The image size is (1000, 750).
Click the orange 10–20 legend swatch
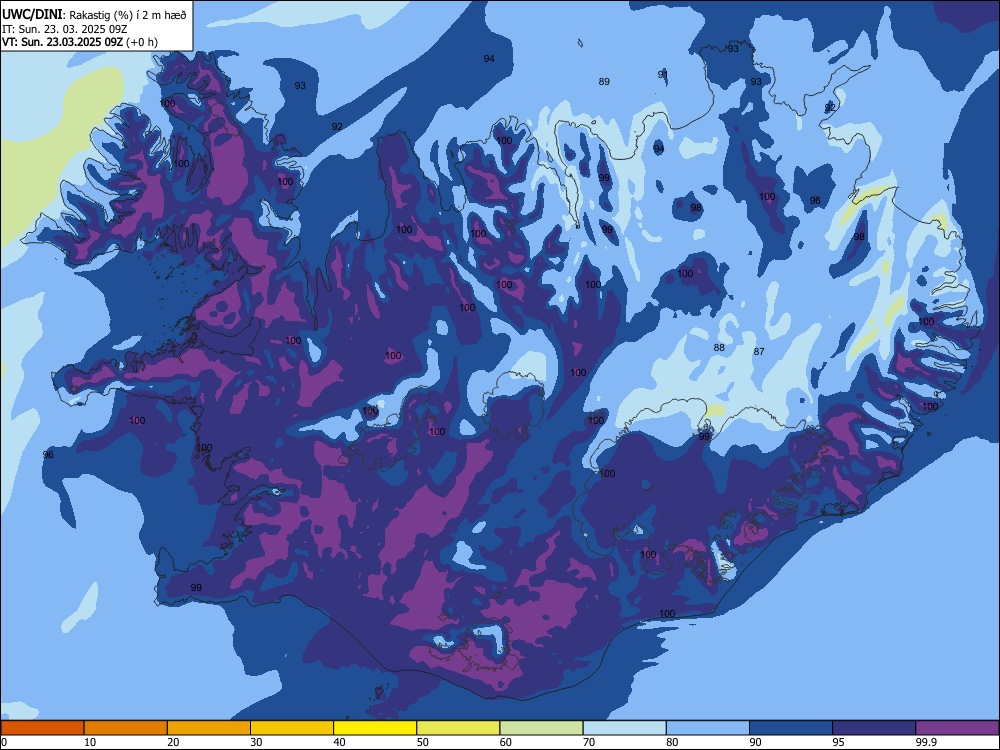[x=126, y=728]
